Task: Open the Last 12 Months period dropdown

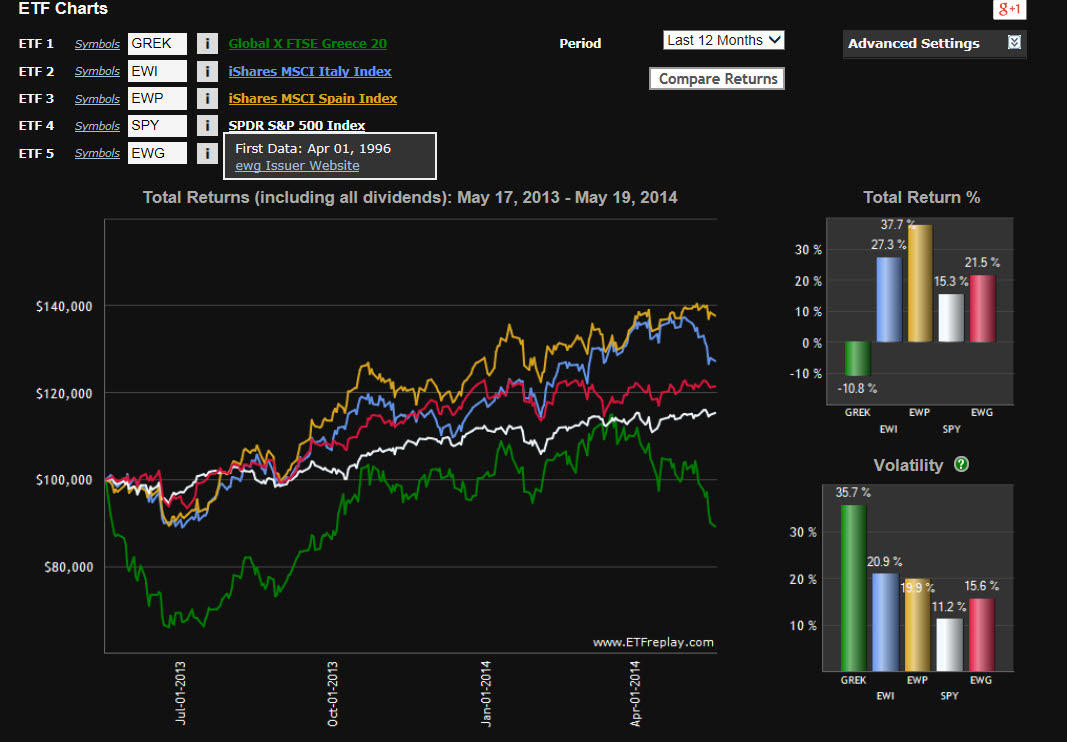Action: (x=724, y=41)
